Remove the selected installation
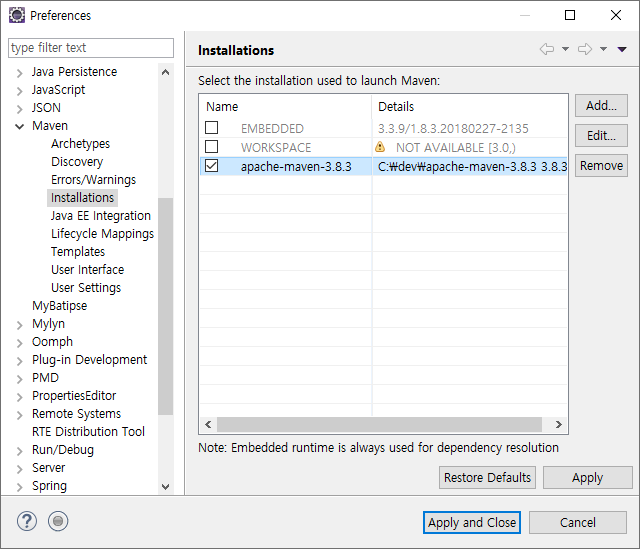The width and height of the screenshot is (640, 549). click(601, 165)
